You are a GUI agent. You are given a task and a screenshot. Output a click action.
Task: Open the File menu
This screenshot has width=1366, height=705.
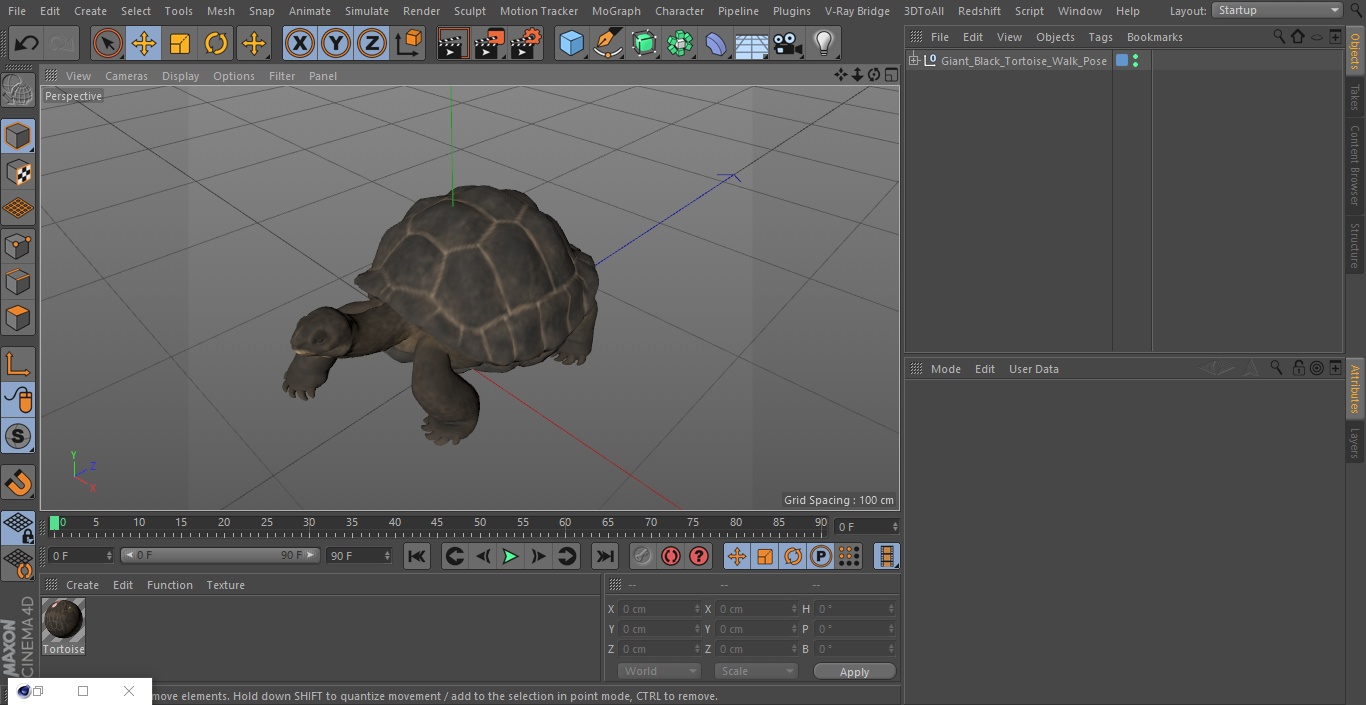tap(17, 11)
